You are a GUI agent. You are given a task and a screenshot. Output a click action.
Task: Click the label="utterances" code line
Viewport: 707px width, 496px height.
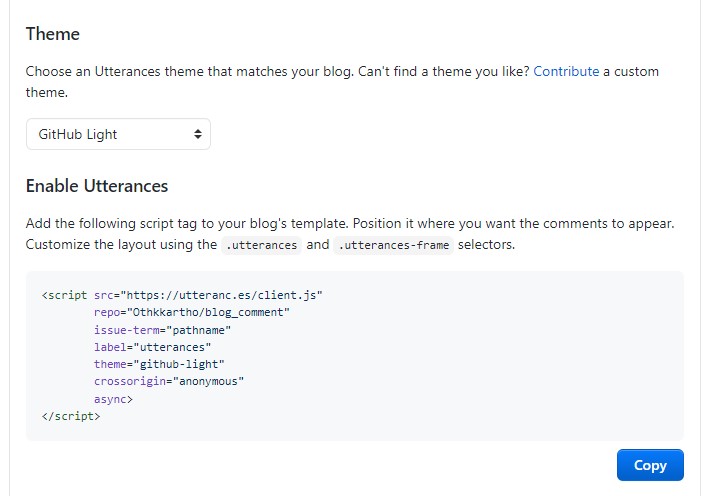(x=152, y=347)
